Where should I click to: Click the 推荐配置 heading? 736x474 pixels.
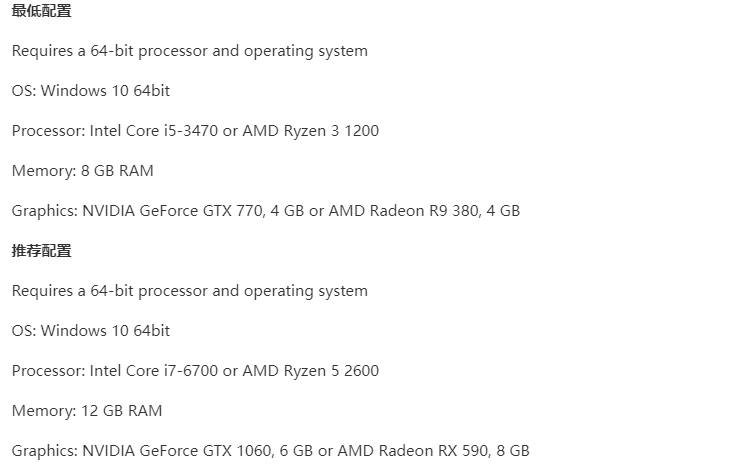click(41, 251)
